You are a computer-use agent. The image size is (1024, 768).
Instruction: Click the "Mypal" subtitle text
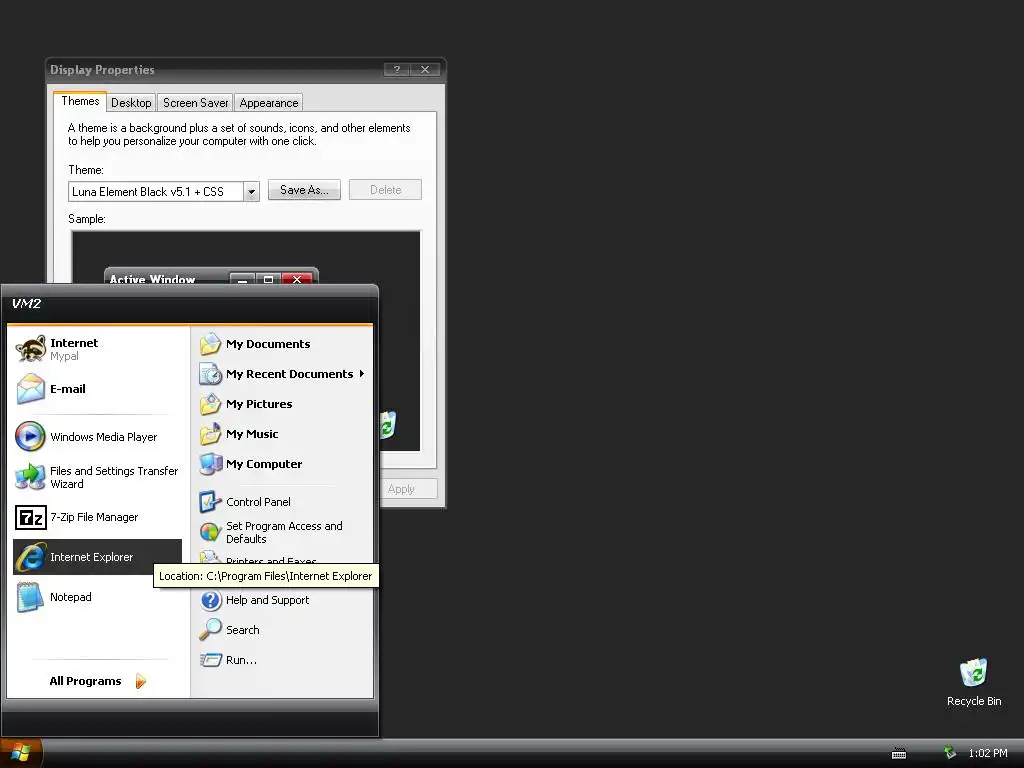[x=64, y=356]
